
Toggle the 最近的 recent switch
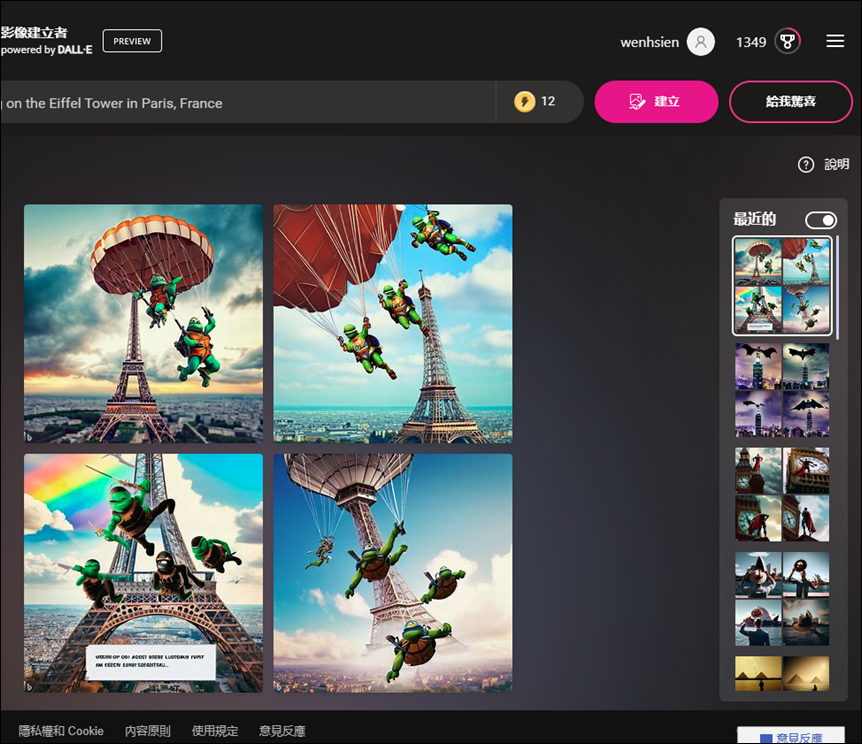tap(821, 220)
